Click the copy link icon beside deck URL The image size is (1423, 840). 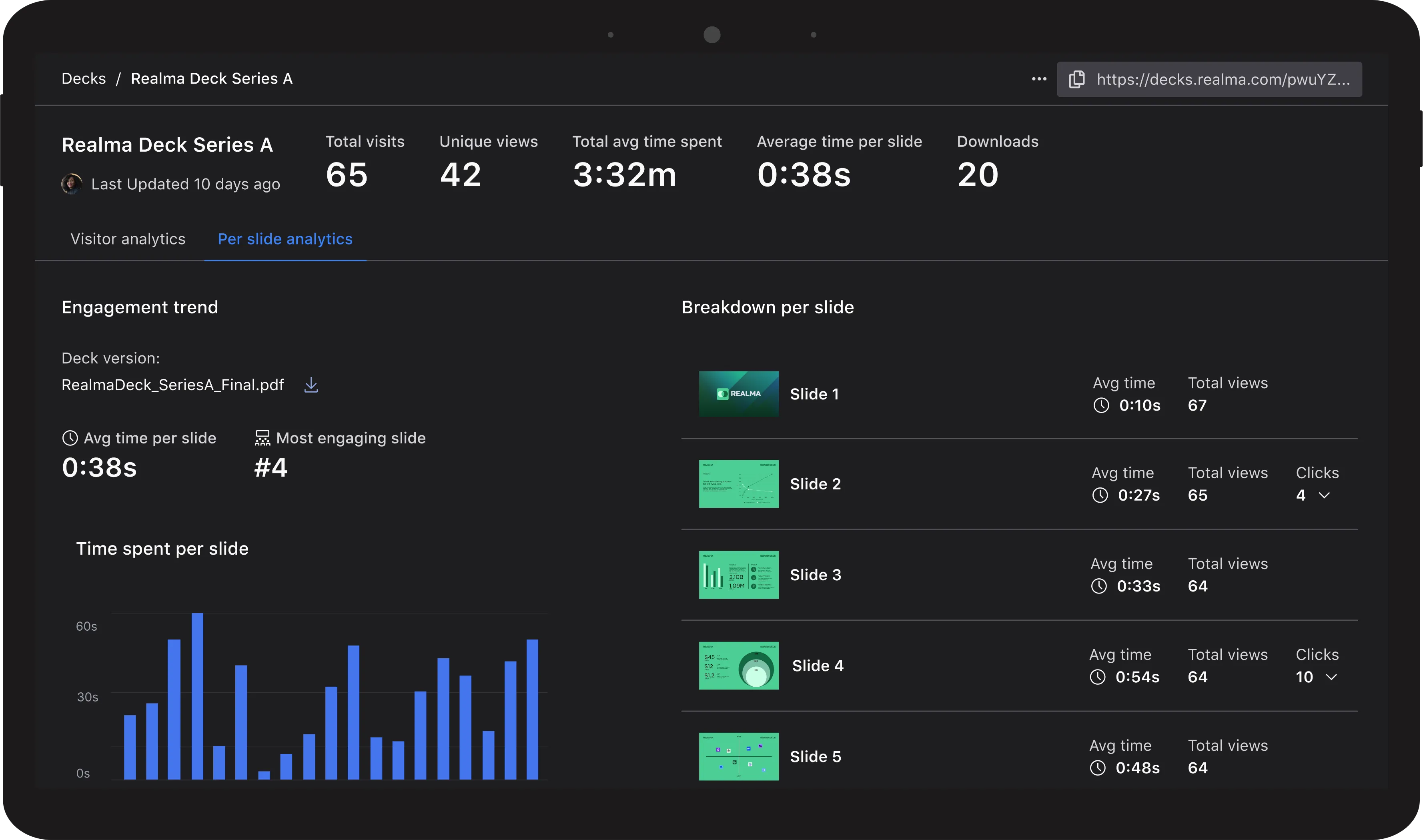1076,79
